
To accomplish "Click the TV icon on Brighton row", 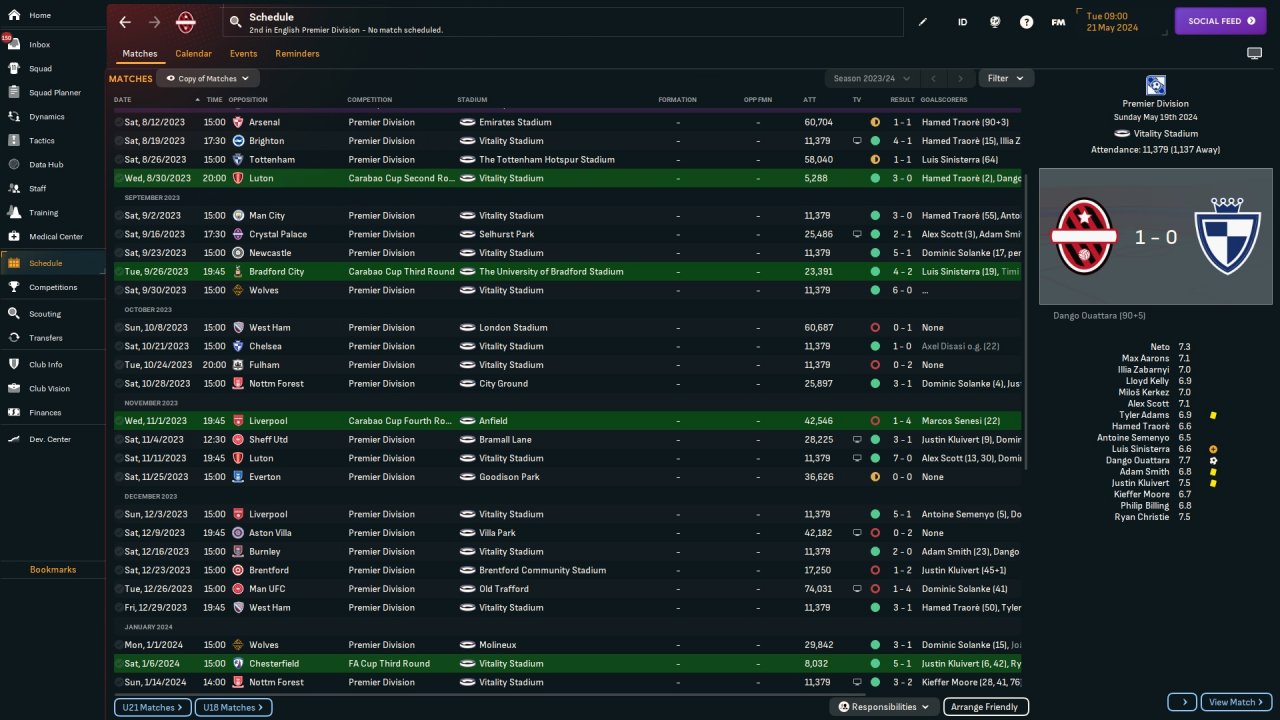I will click(857, 141).
